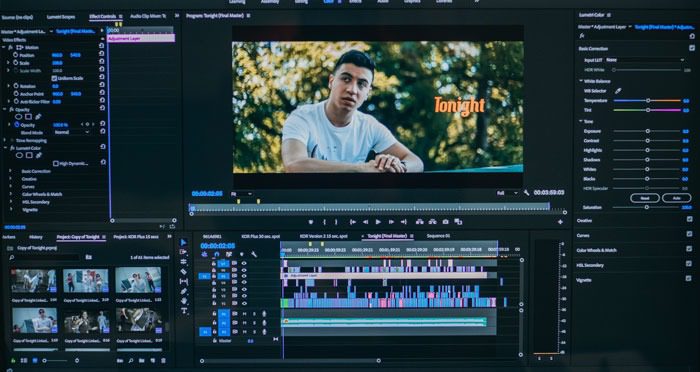This screenshot has width=700, height=372.
Task: Step forward one frame
Action: tap(391, 222)
